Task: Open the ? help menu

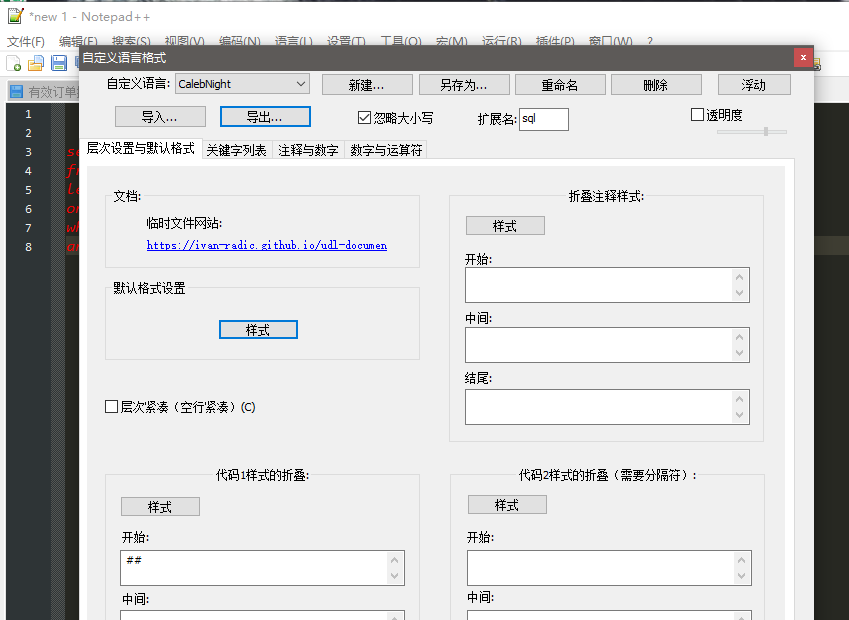Action: coord(650,41)
